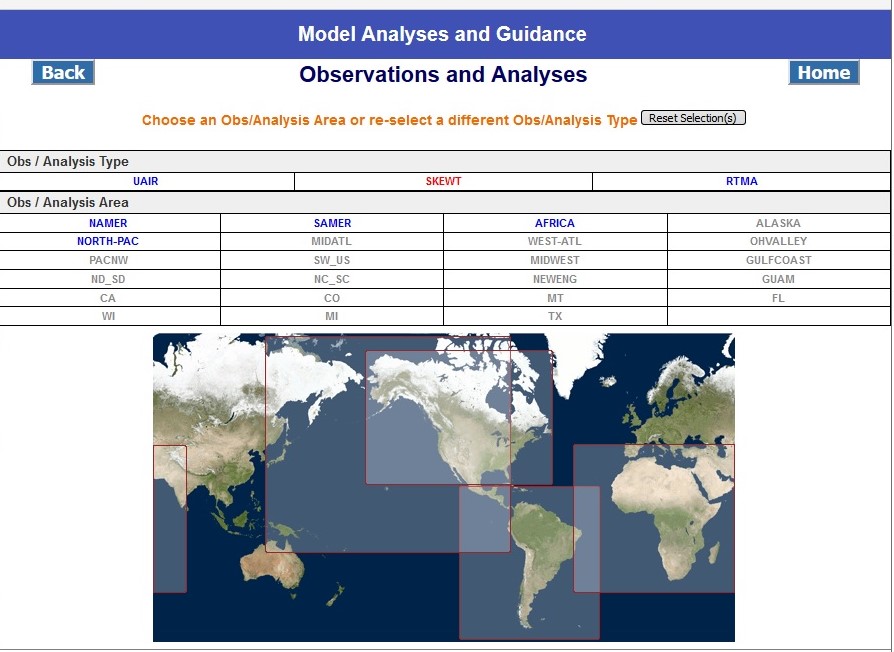
Task: Click the CO area cell
Action: tap(331, 298)
